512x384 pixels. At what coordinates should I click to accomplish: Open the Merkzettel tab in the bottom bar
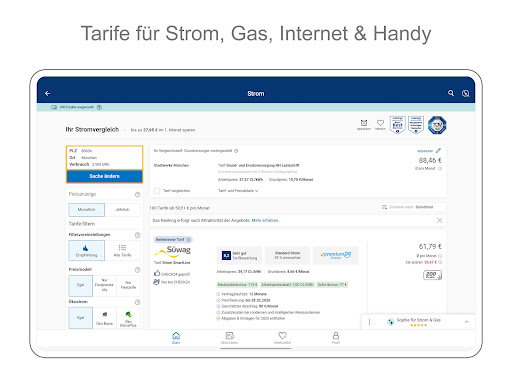coord(282,338)
